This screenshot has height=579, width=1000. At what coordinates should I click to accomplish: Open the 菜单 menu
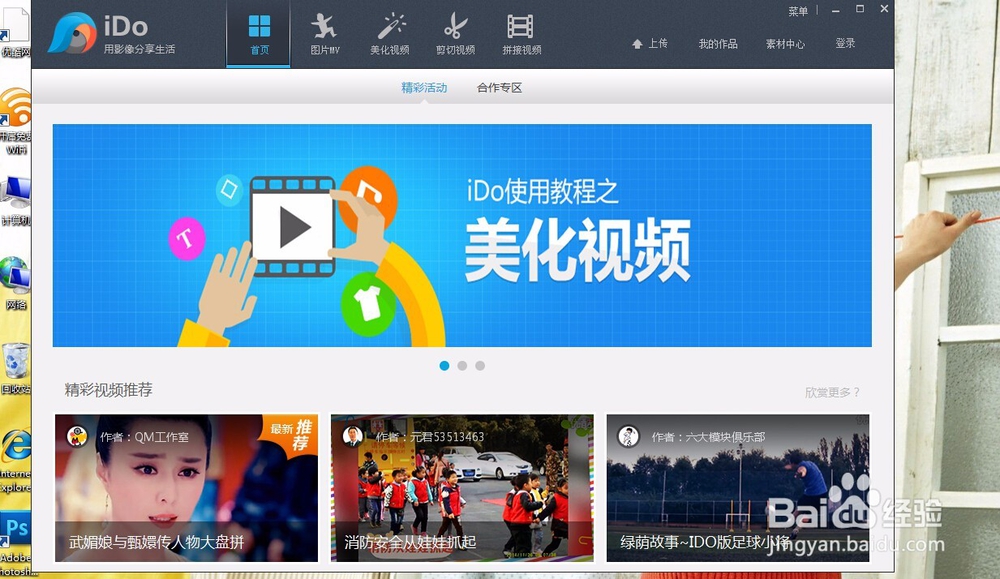click(798, 11)
